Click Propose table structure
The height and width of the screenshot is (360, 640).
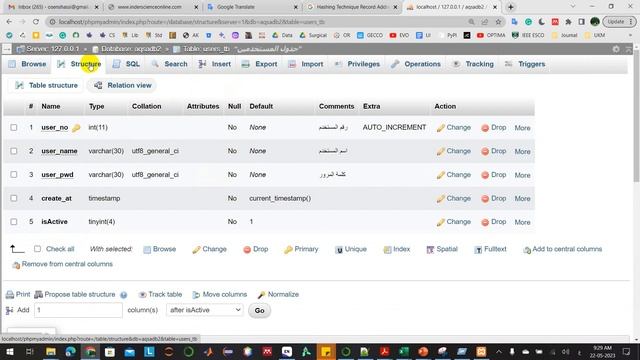[75, 294]
